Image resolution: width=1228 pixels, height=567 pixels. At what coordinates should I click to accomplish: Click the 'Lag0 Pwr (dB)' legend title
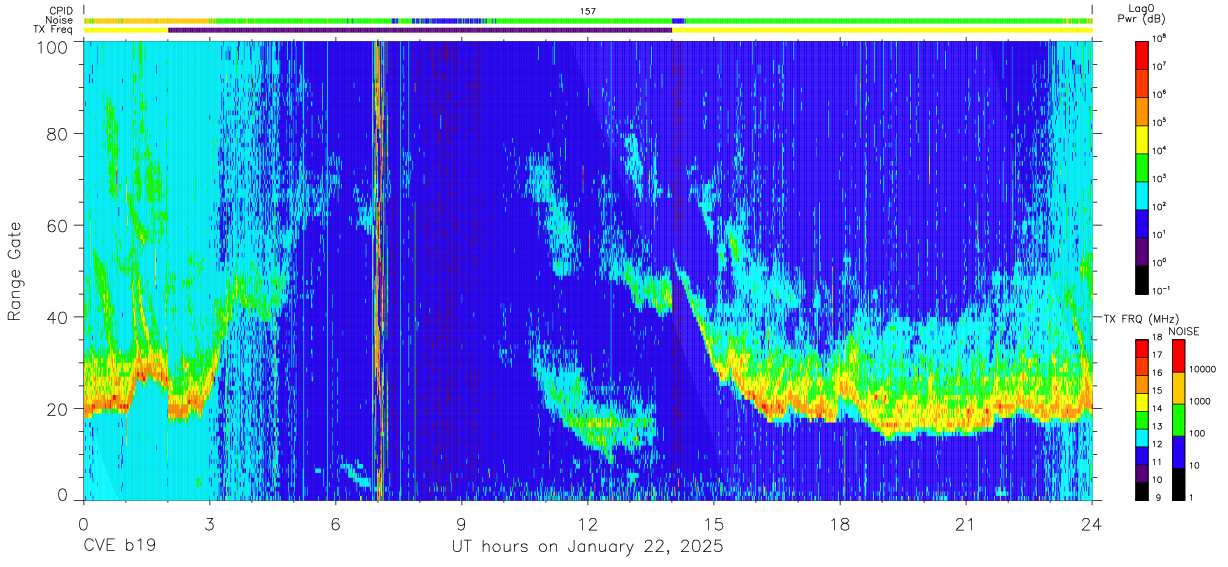(1143, 14)
